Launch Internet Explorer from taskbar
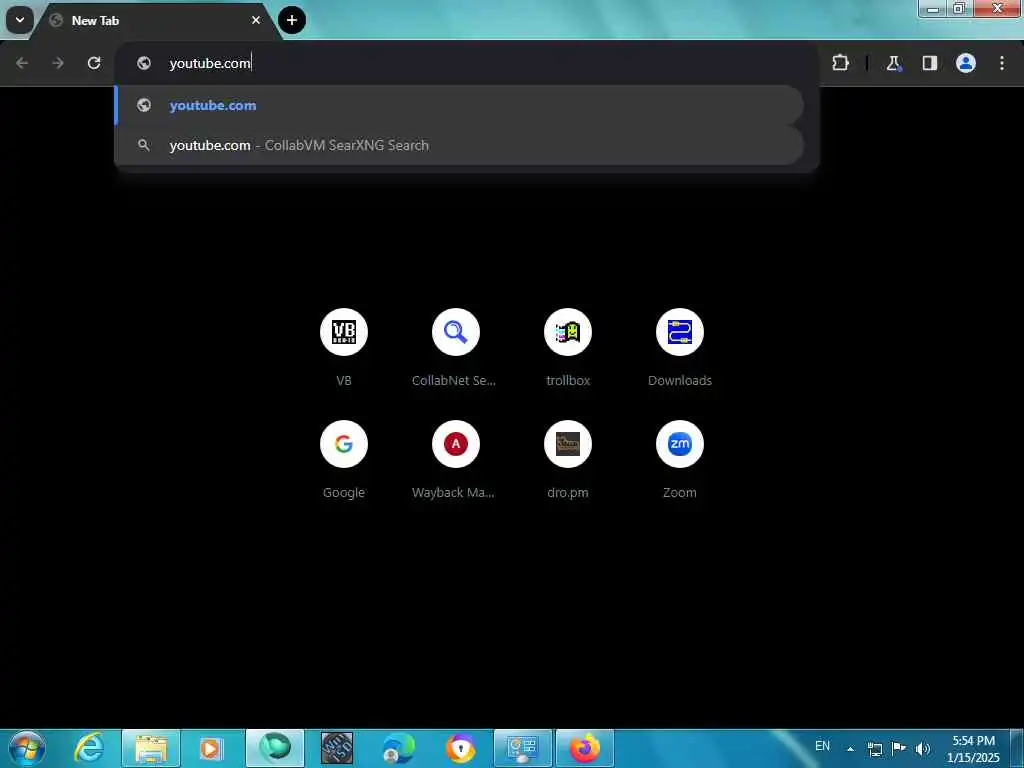This screenshot has height=768, width=1024. pos(88,748)
